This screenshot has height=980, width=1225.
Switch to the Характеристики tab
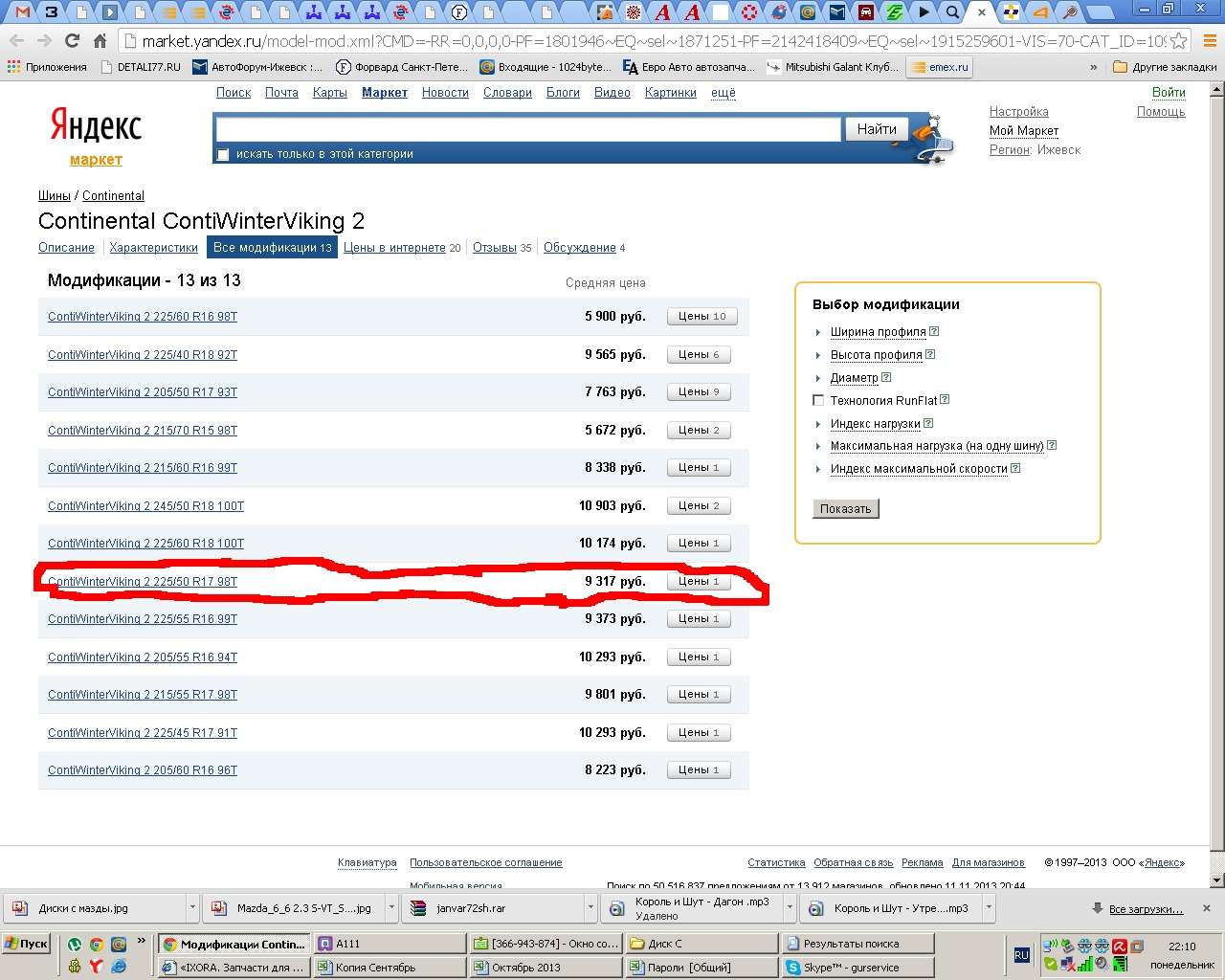pyautogui.click(x=153, y=248)
